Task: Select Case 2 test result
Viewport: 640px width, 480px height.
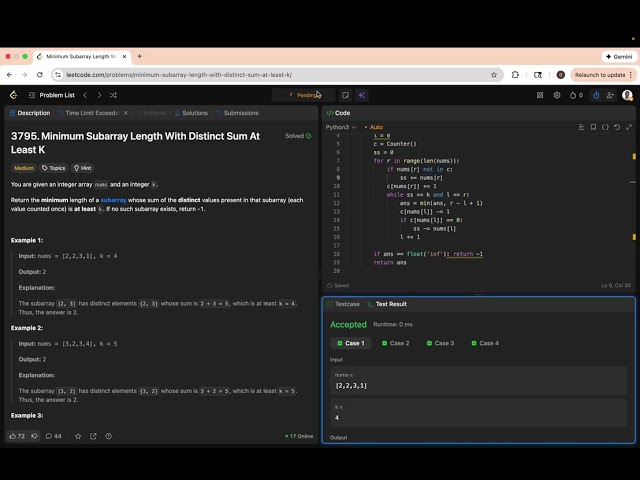Action: click(395, 343)
